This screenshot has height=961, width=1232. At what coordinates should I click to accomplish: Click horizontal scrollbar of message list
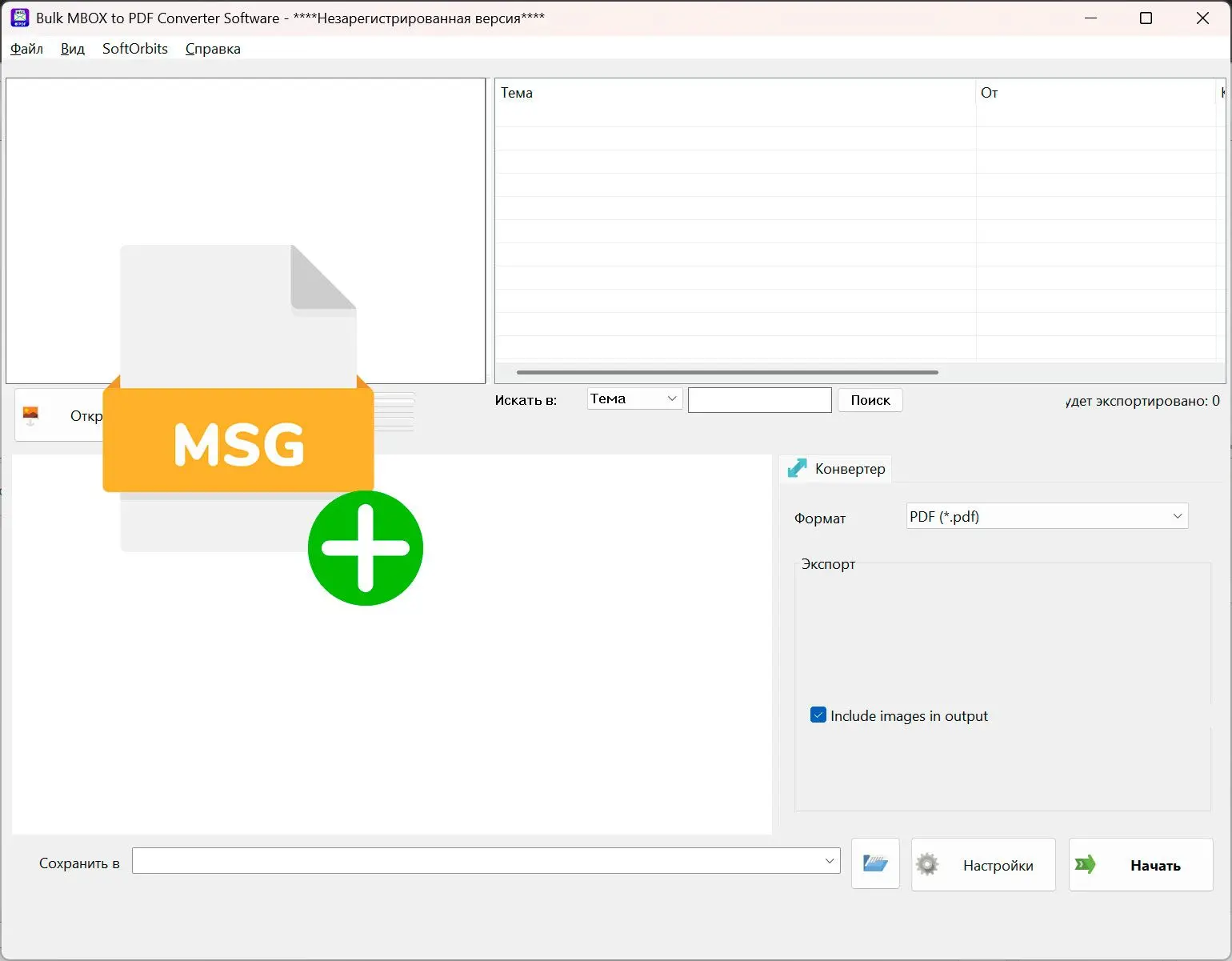[727, 372]
